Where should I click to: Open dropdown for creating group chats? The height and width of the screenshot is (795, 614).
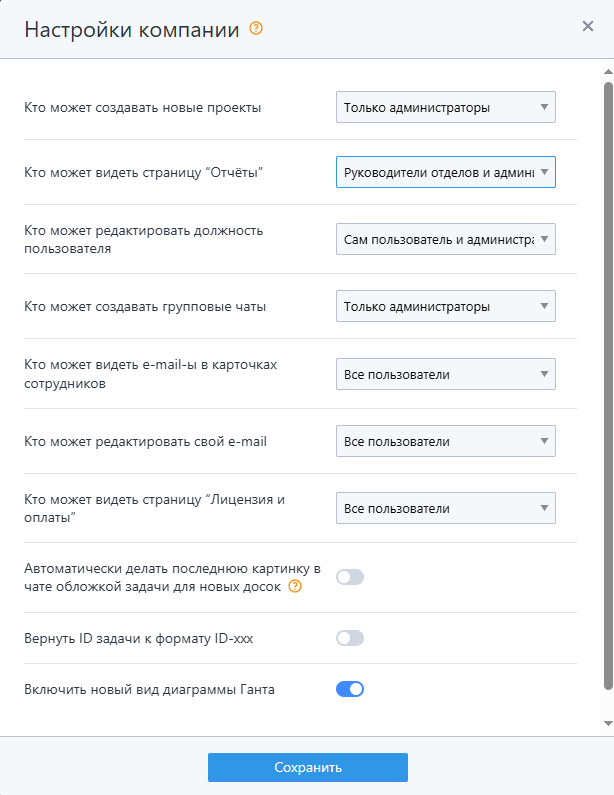445,307
